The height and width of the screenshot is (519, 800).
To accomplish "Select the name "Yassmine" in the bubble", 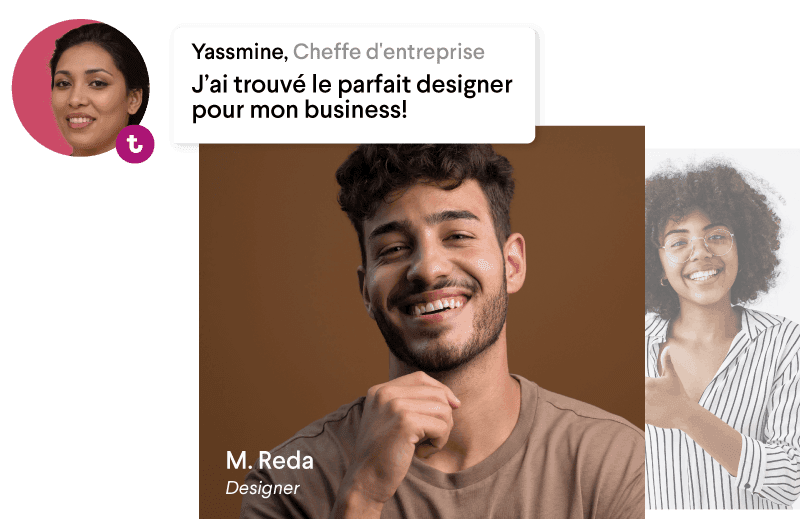I will (240, 52).
